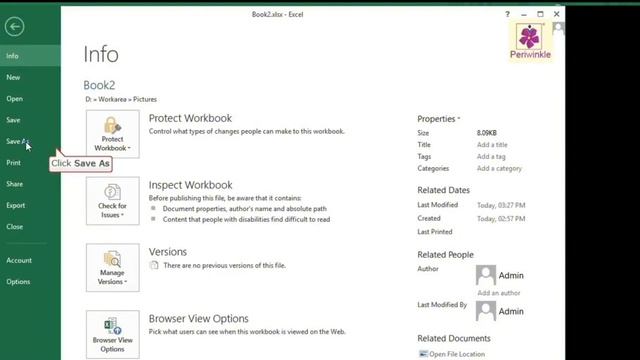Click the Last Modified By Admin avatar
Viewport: 640px width, 360px height.
tap(486, 311)
